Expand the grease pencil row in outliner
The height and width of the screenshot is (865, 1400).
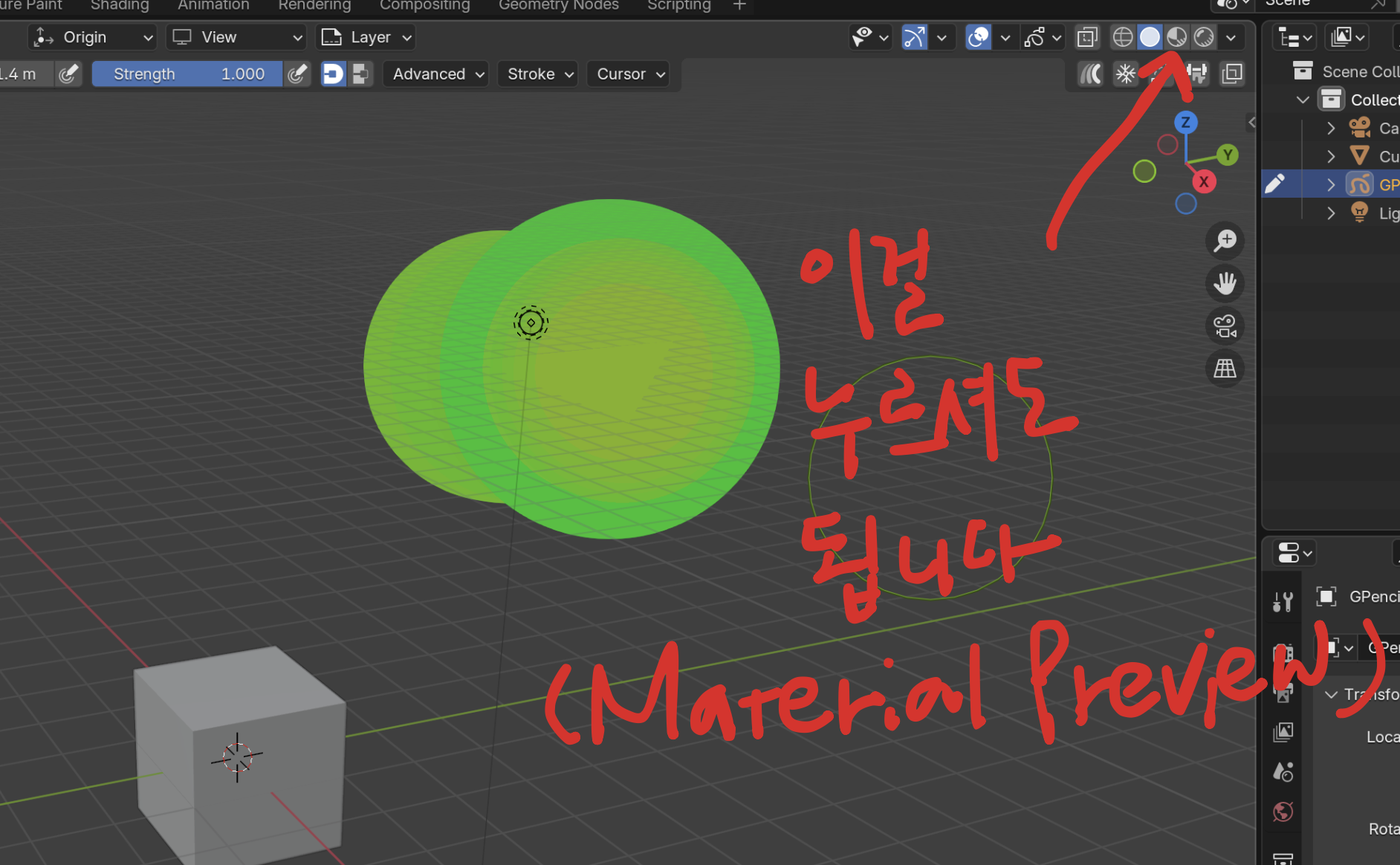(x=1331, y=184)
